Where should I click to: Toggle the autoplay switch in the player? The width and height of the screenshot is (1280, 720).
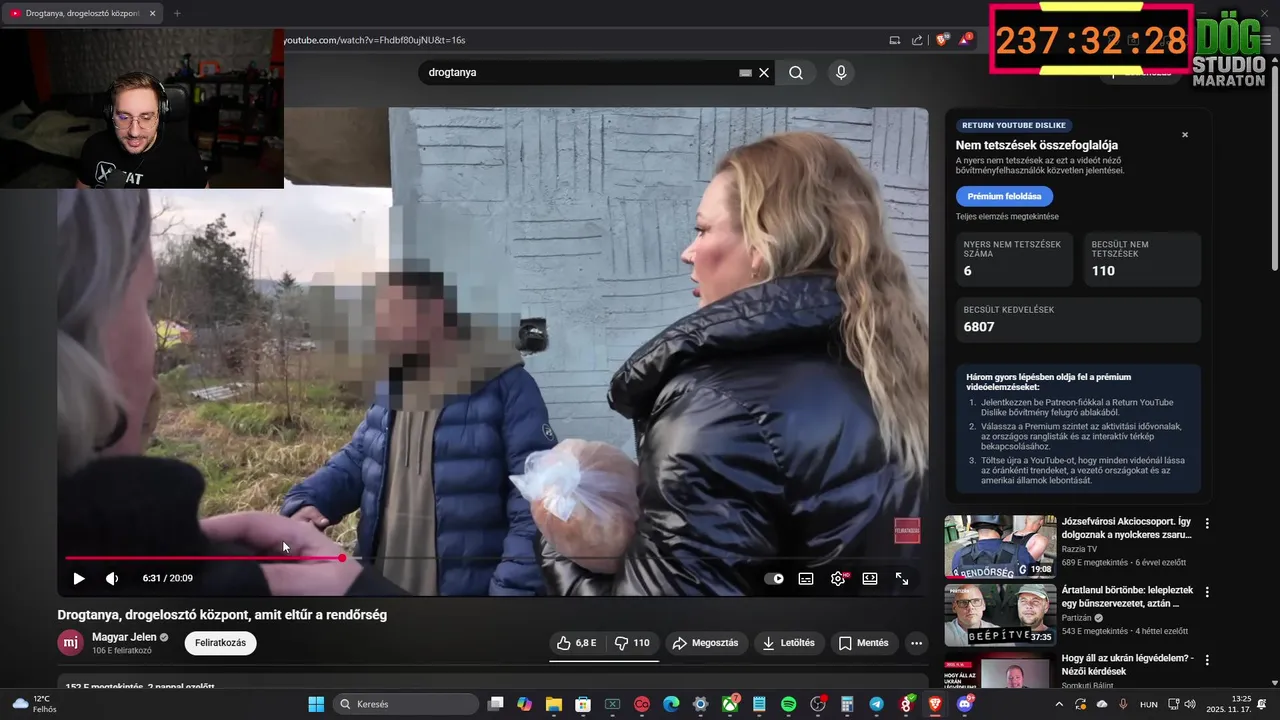click(x=774, y=578)
